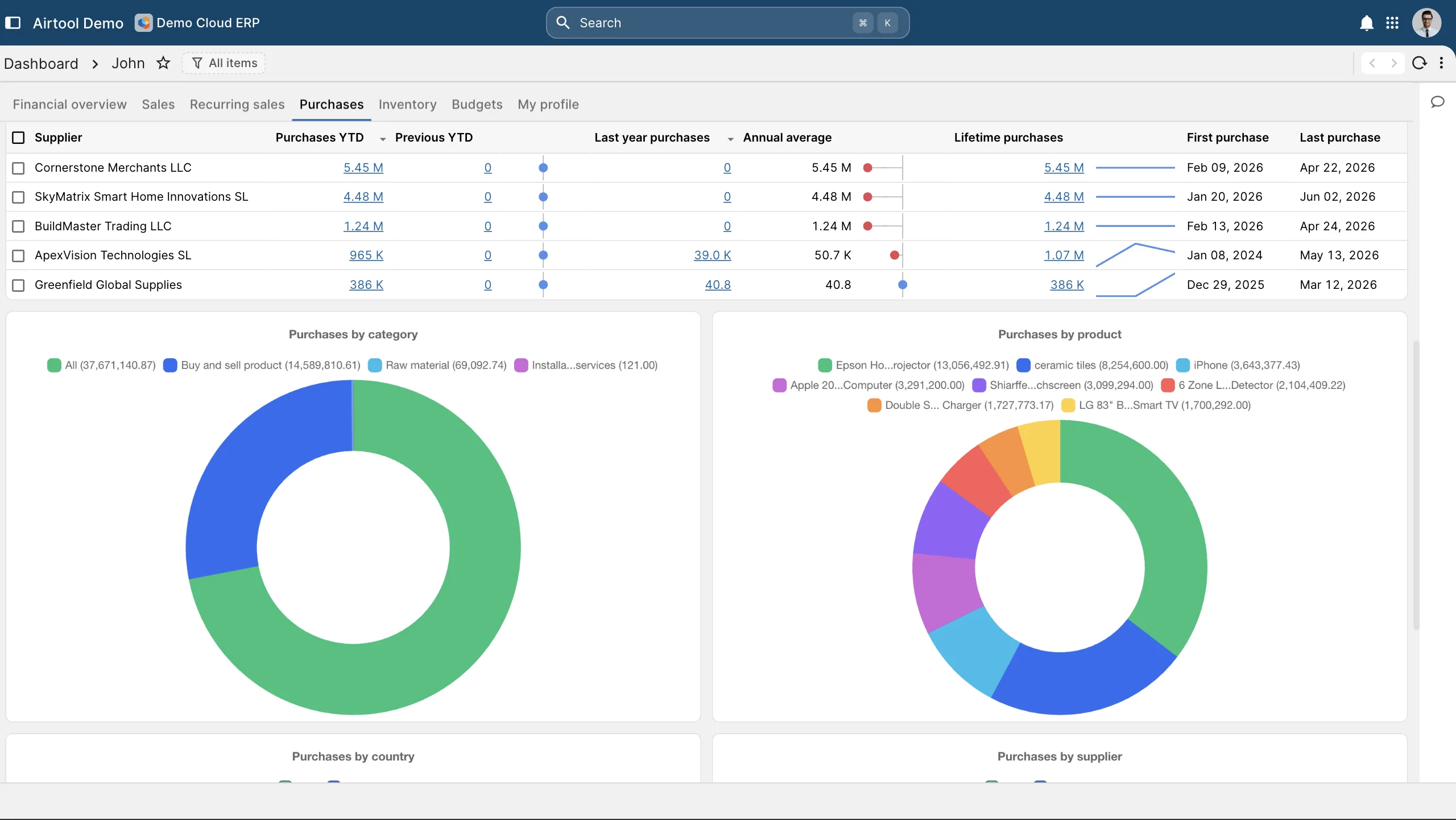Click the vertical scrollbar on the right
The height and width of the screenshot is (820, 1456).
[1416, 484]
